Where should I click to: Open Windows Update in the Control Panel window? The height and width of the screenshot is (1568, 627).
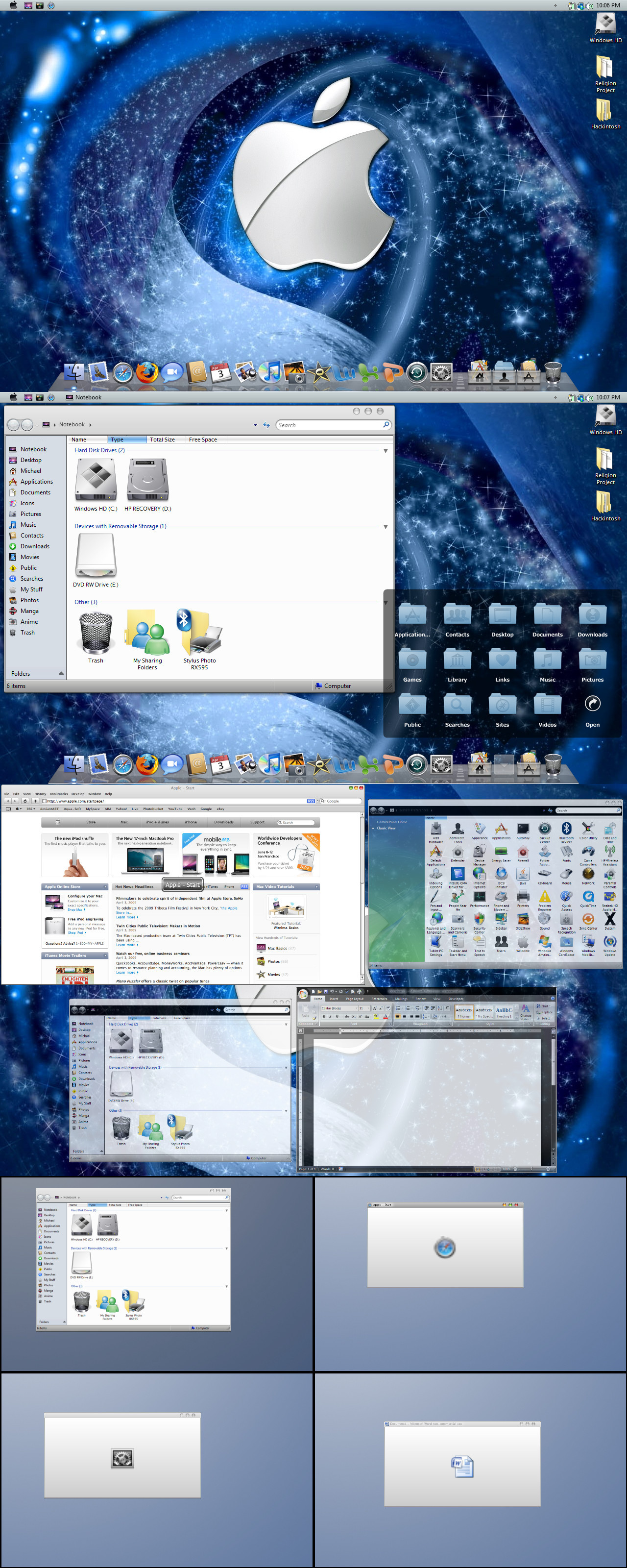coord(610,945)
